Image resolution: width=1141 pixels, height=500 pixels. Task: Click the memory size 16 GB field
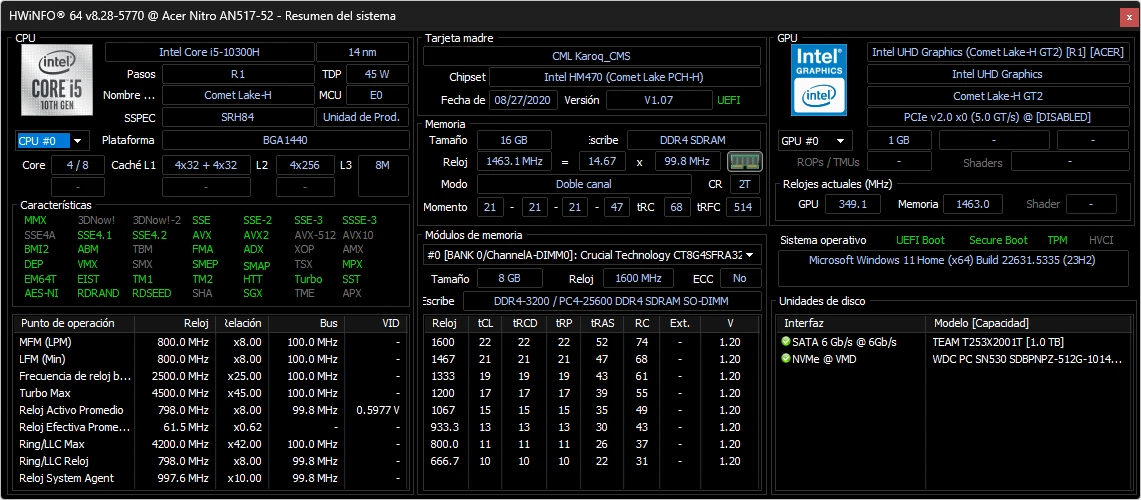coord(514,140)
